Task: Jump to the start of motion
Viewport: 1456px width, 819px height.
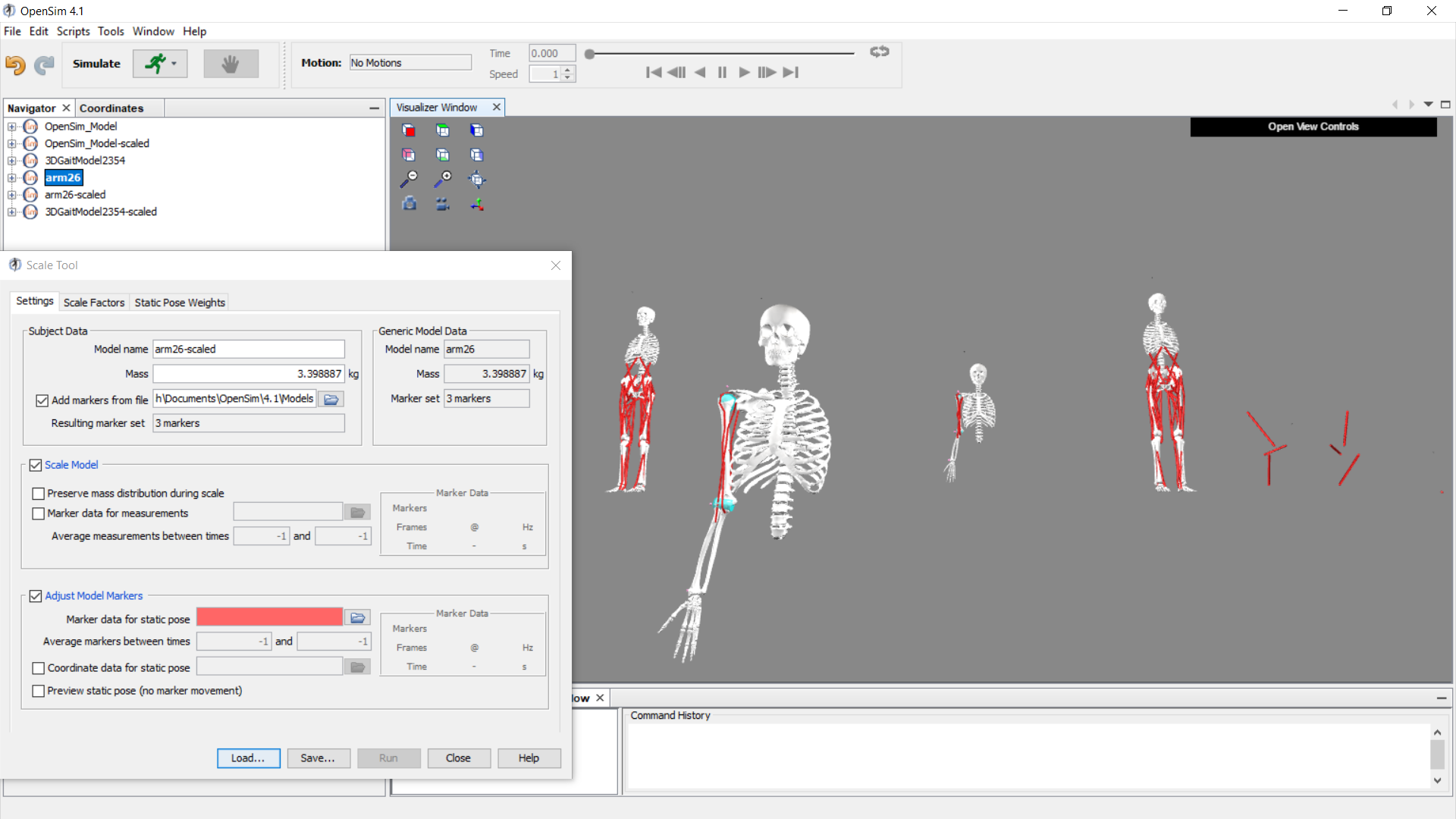Action: point(654,72)
